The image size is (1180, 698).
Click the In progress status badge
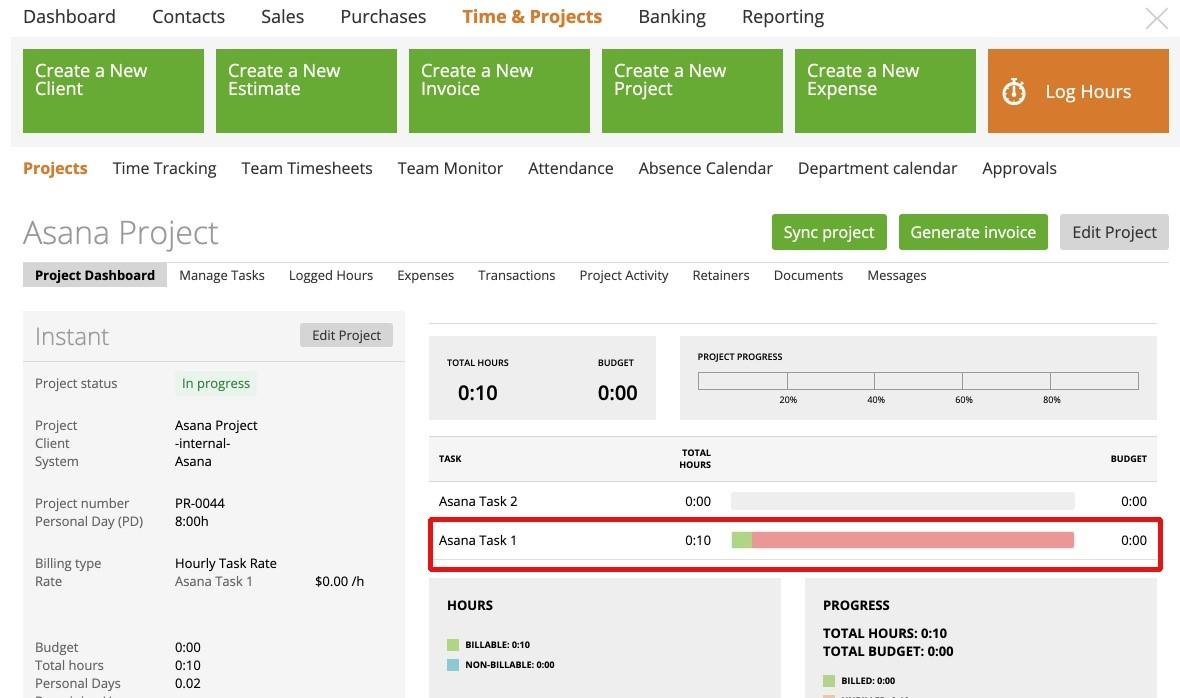(x=216, y=384)
